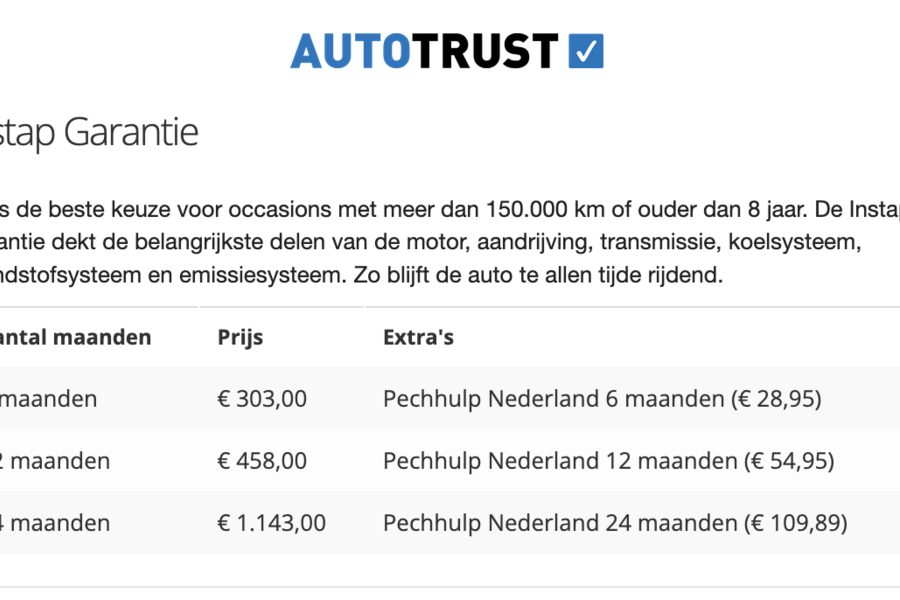Click the € 1.143,00 price cell
This screenshot has height=600, width=900.
pyautogui.click(x=271, y=522)
